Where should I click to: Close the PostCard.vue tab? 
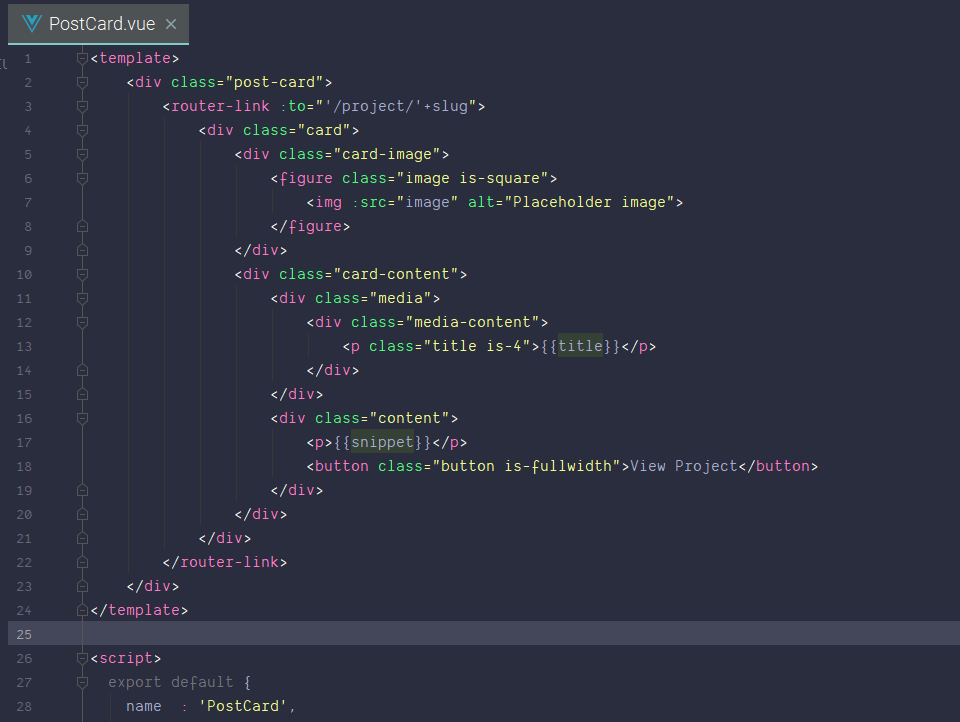tap(171, 24)
